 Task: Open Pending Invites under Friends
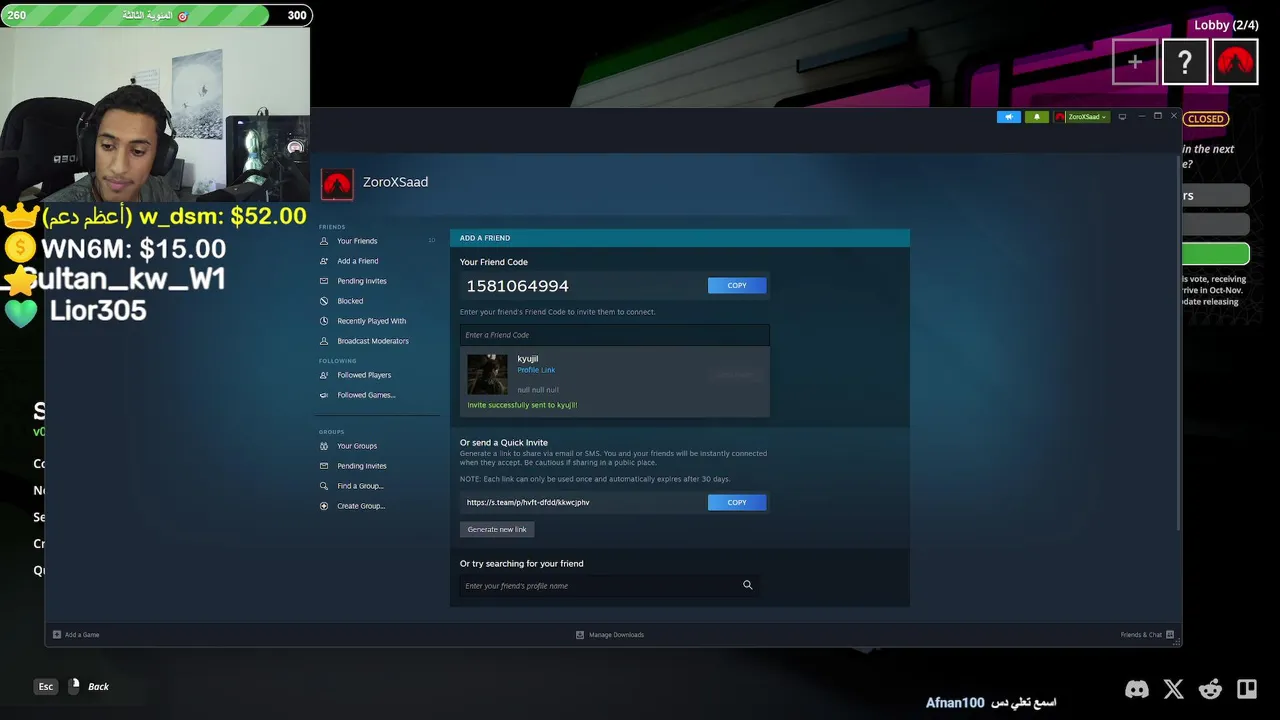[361, 281]
